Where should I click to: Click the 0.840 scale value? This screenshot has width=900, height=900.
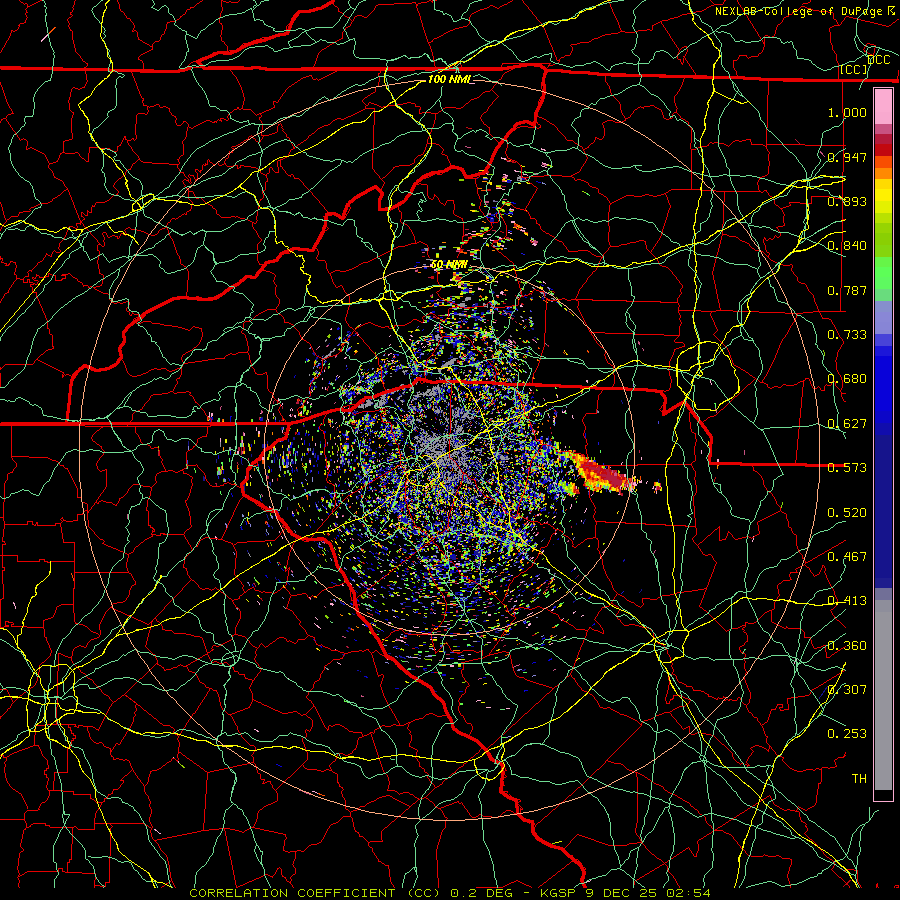[x=847, y=245]
